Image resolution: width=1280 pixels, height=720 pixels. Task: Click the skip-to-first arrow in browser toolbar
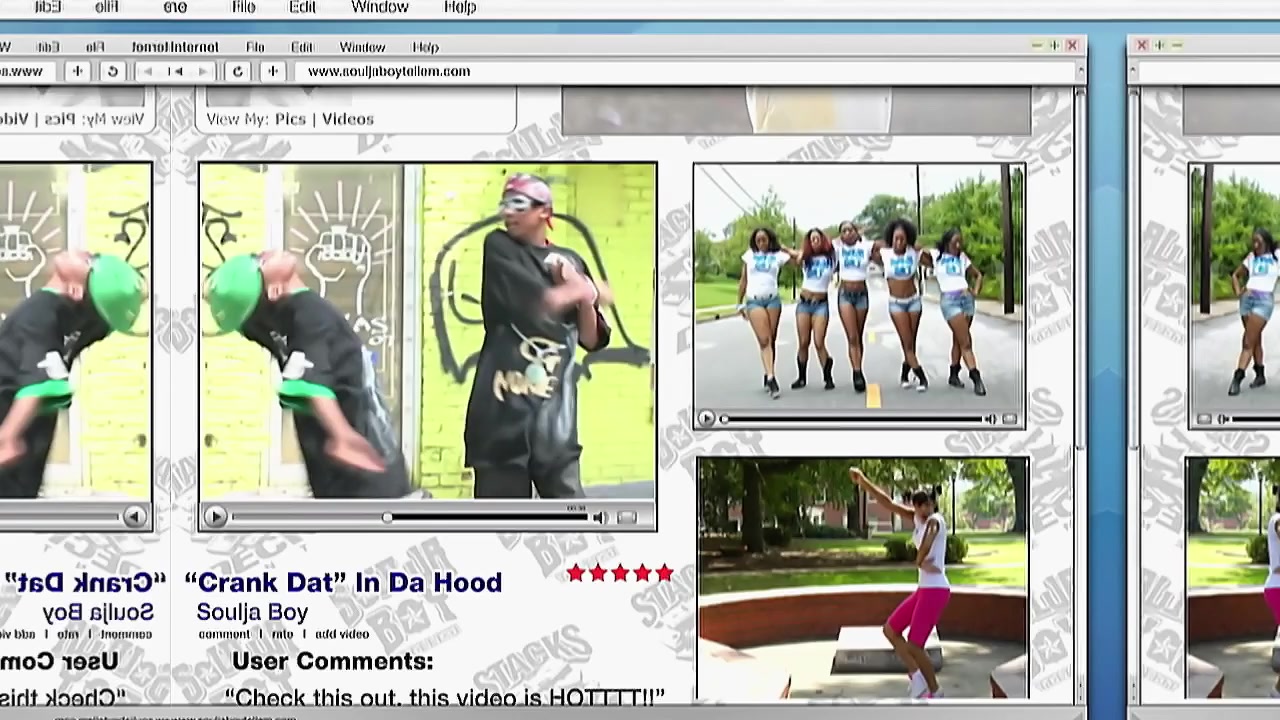pos(175,72)
